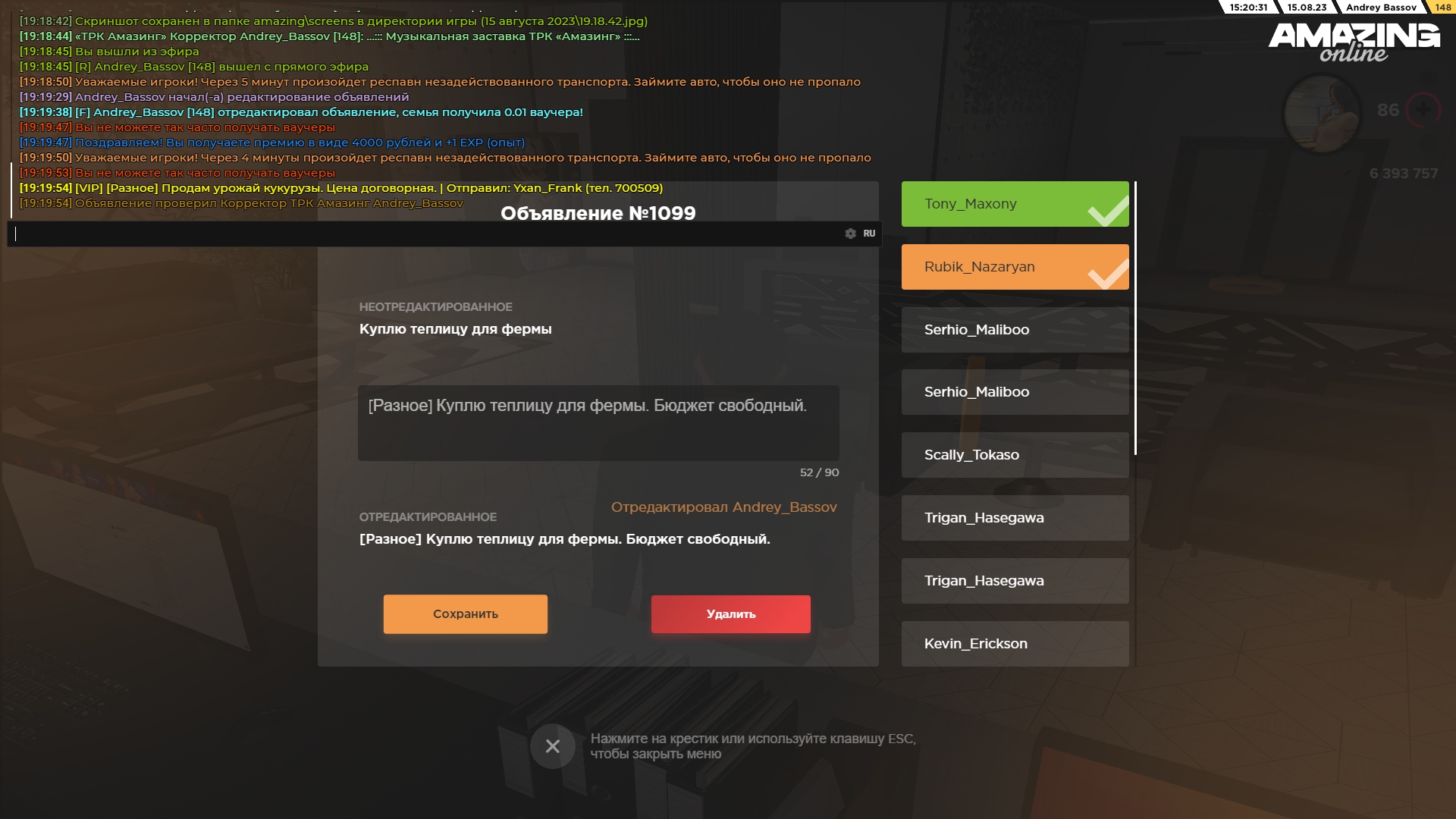This screenshot has height=819, width=1456.
Task: Click into the announcement edit text field
Action: click(x=598, y=423)
